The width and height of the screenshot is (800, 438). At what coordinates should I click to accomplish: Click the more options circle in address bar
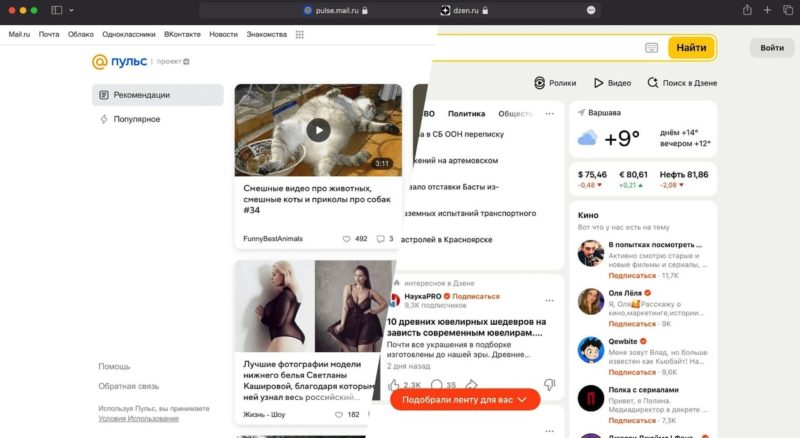(591, 10)
